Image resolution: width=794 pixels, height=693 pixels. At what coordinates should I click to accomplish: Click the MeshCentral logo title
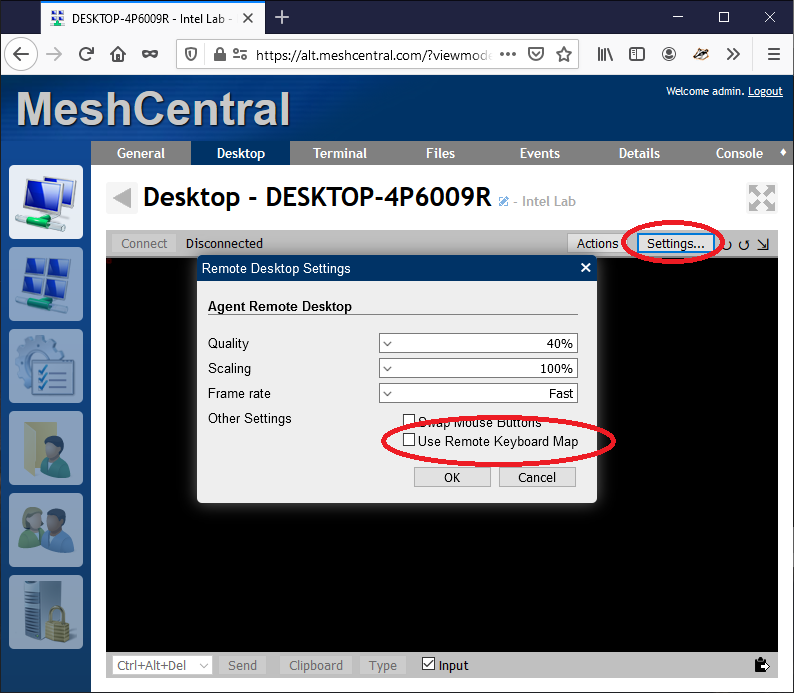pyautogui.click(x=153, y=109)
